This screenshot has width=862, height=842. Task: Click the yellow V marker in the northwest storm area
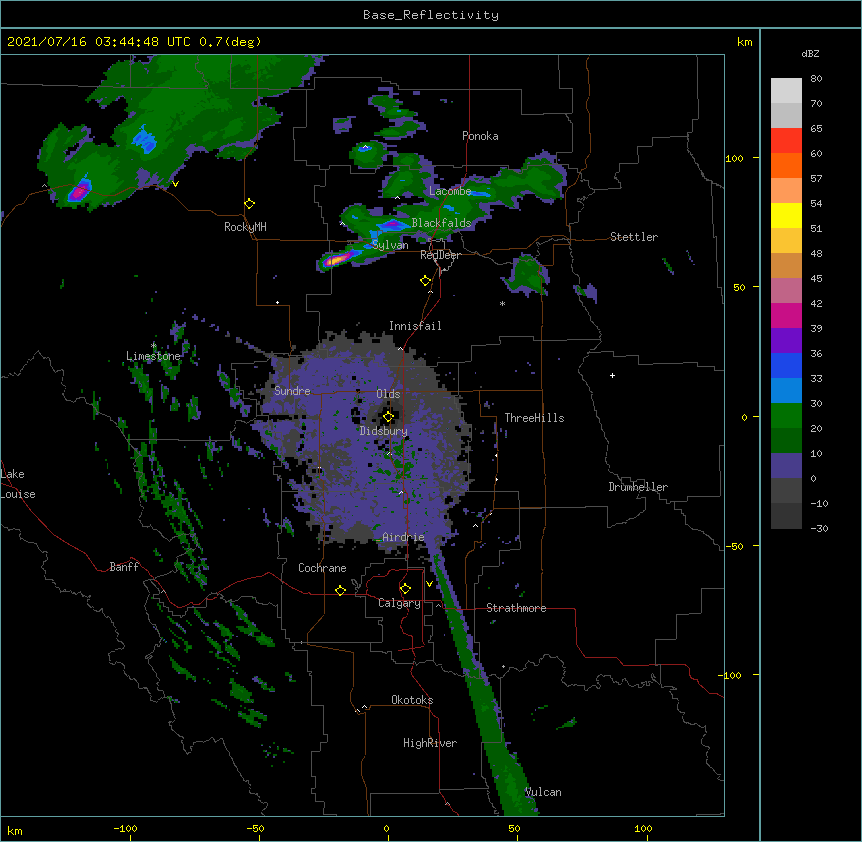(175, 184)
